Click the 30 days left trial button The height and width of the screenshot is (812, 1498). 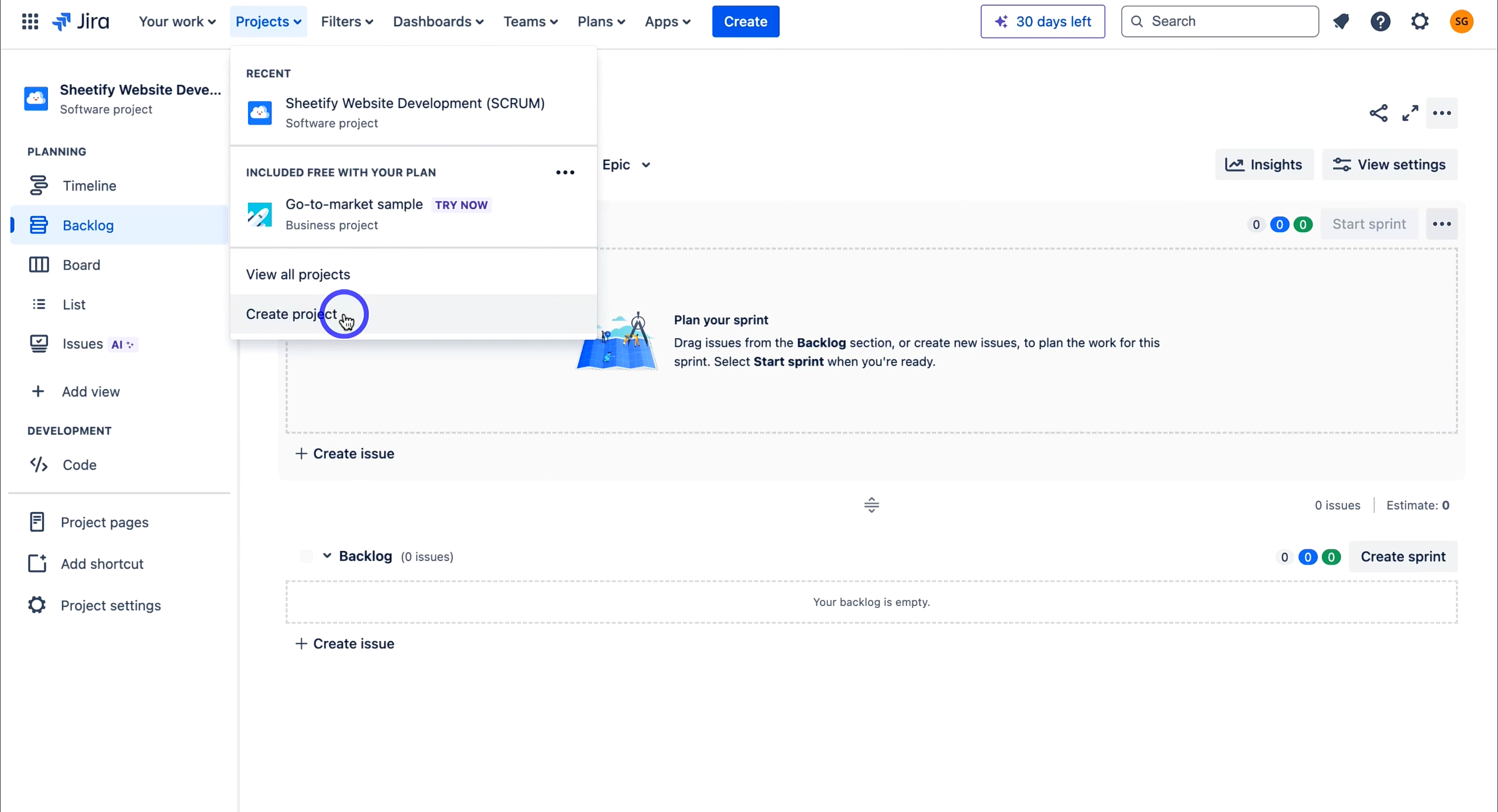pos(1042,22)
